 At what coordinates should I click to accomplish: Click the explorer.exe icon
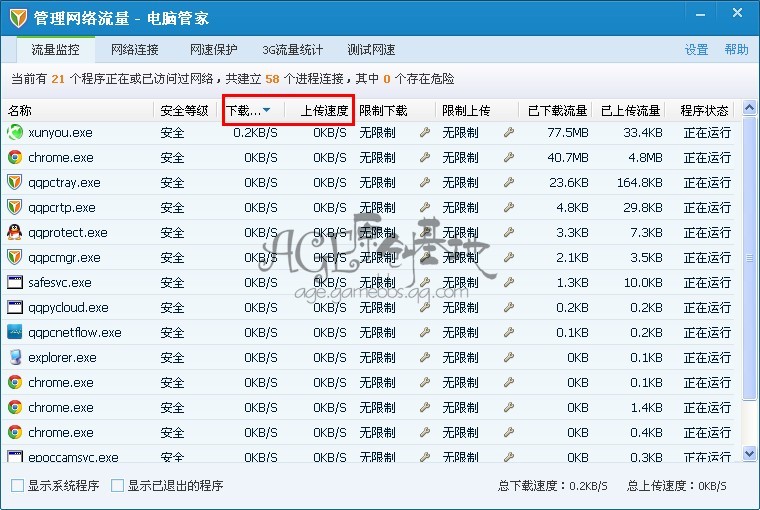(x=15, y=357)
